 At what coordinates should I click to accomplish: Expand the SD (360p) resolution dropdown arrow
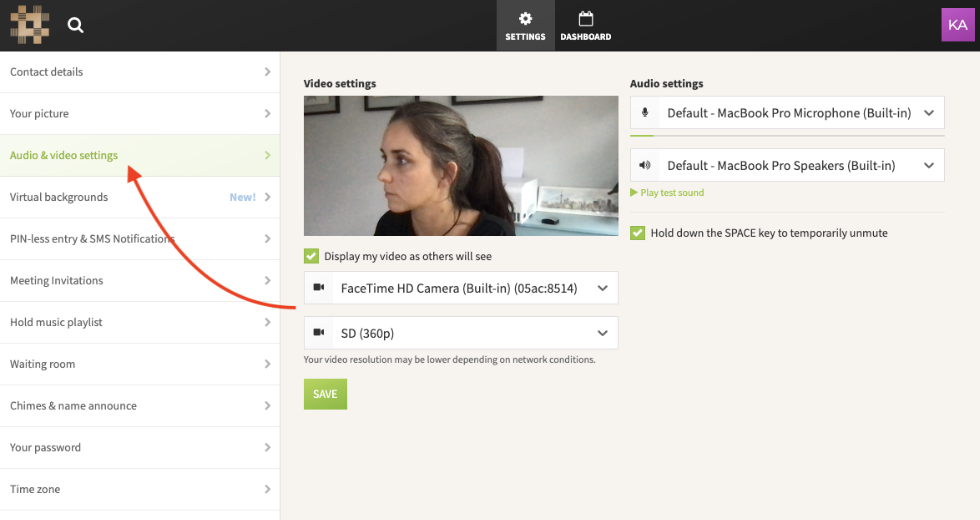[x=602, y=333]
